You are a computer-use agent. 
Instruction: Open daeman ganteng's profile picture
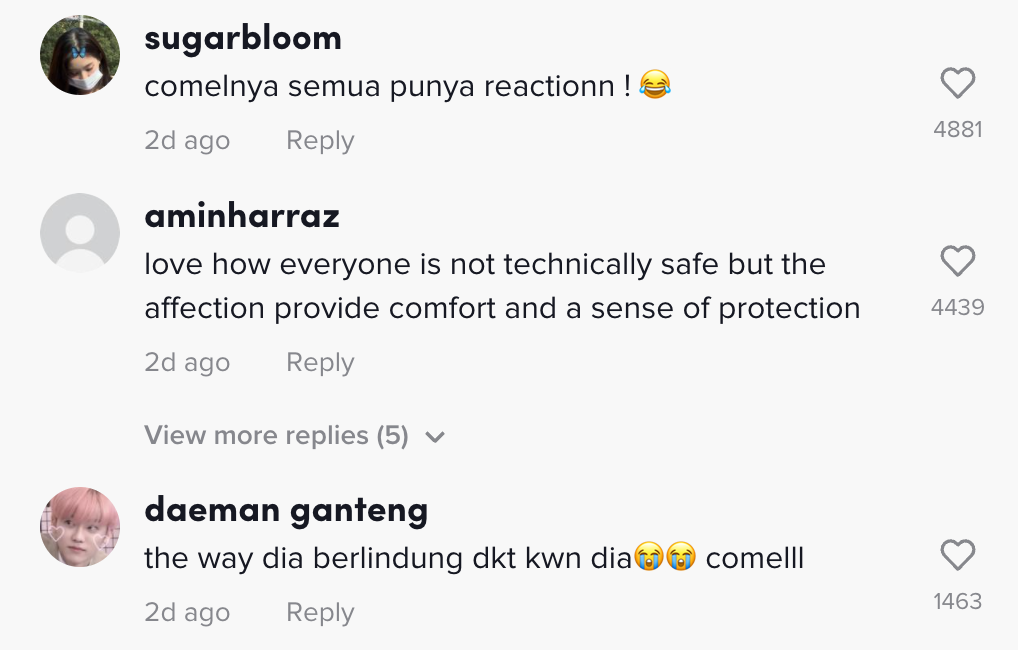80,527
